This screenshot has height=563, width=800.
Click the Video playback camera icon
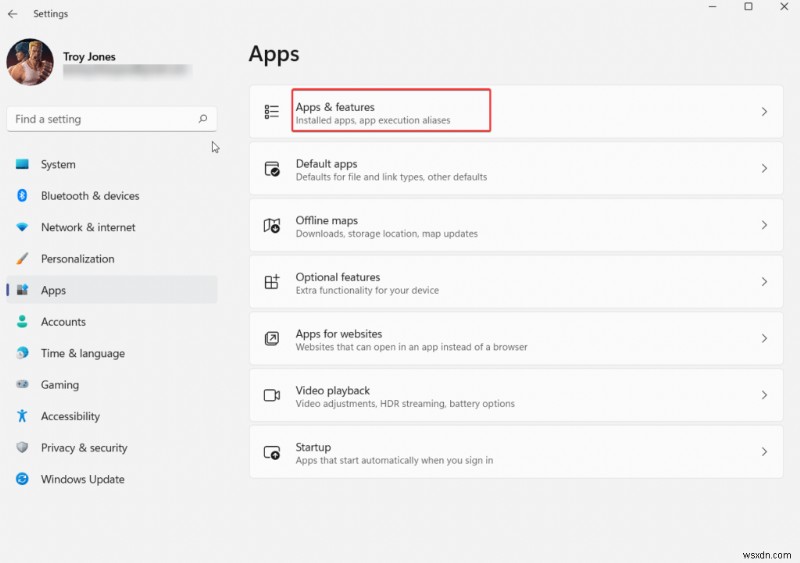(271, 395)
